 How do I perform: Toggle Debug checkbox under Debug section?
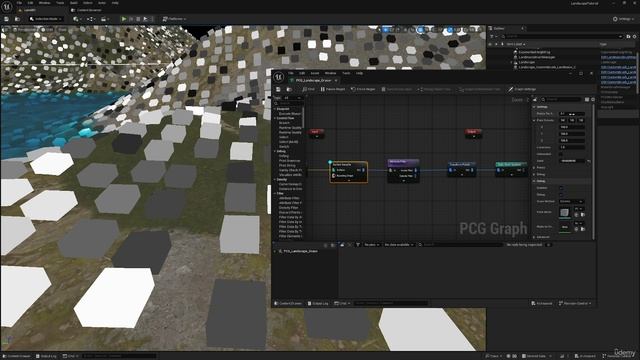[561, 194]
